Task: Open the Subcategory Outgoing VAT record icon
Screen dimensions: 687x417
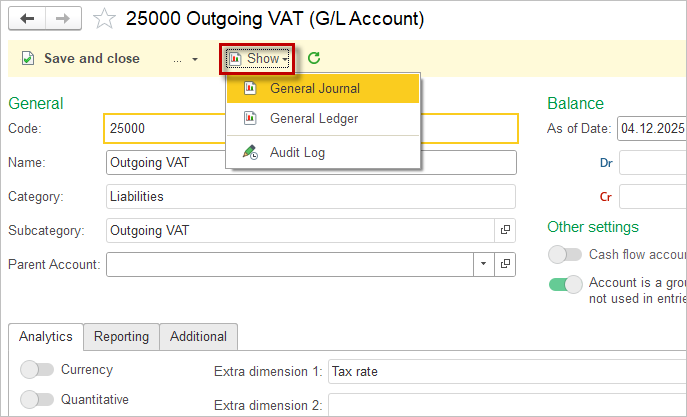Action: click(505, 230)
